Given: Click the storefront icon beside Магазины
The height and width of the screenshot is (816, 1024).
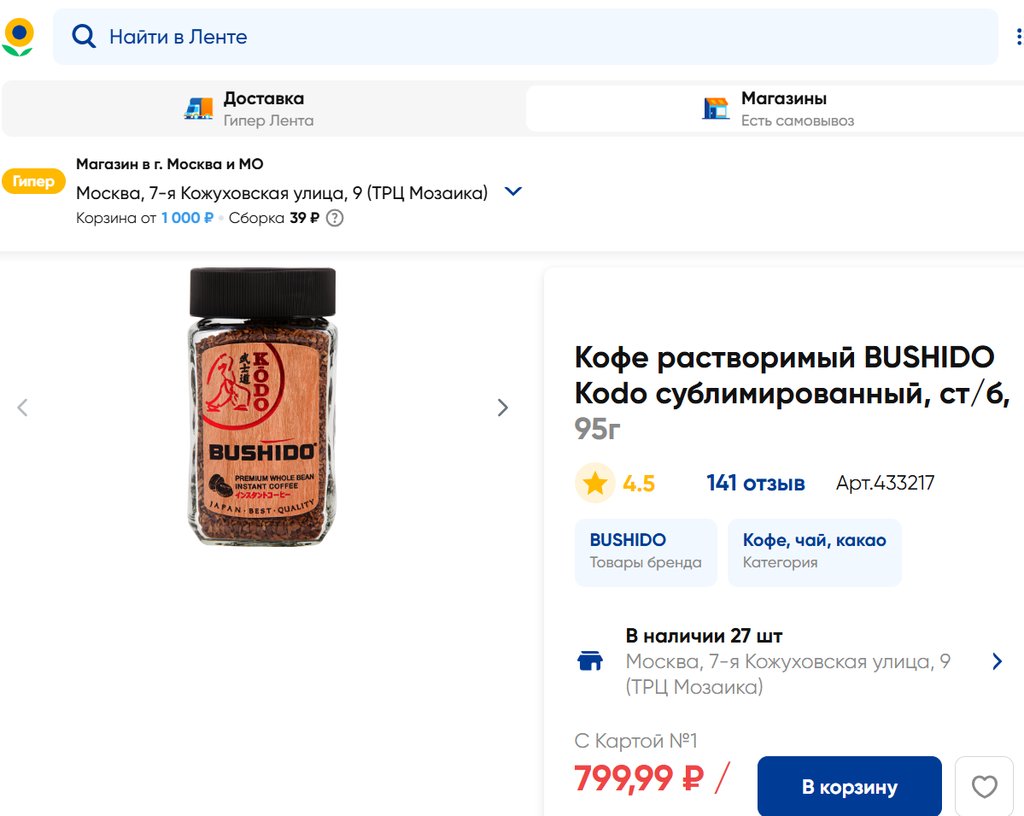Looking at the screenshot, I should [x=716, y=108].
